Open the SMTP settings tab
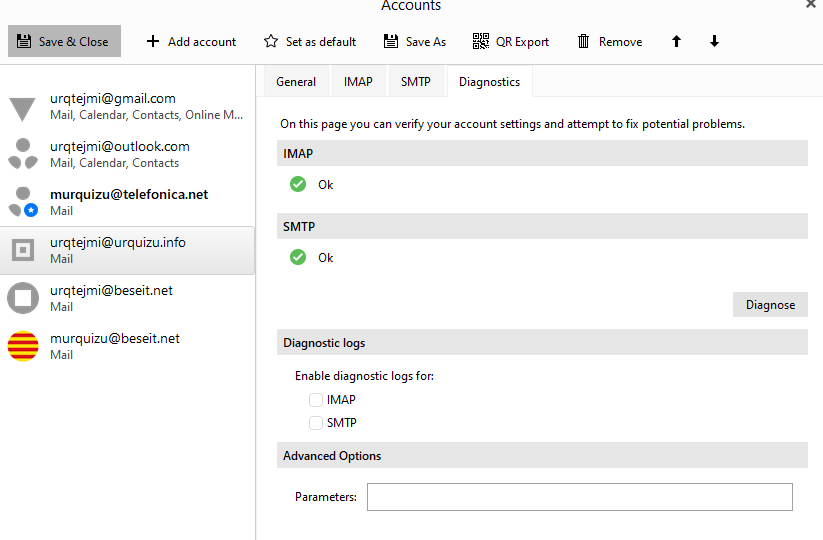Viewport: 823px width, 540px height. point(416,82)
